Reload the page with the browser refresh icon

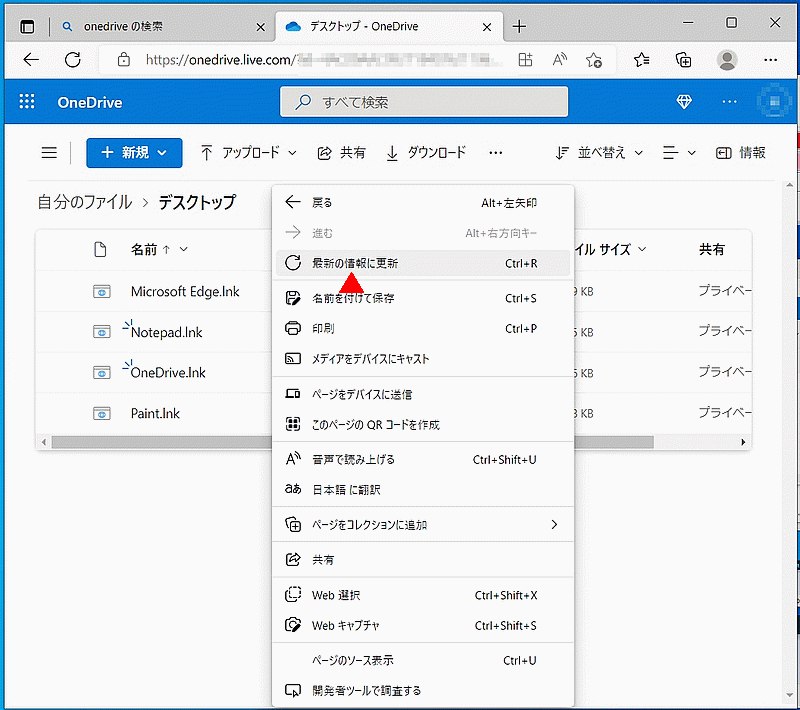[73, 60]
